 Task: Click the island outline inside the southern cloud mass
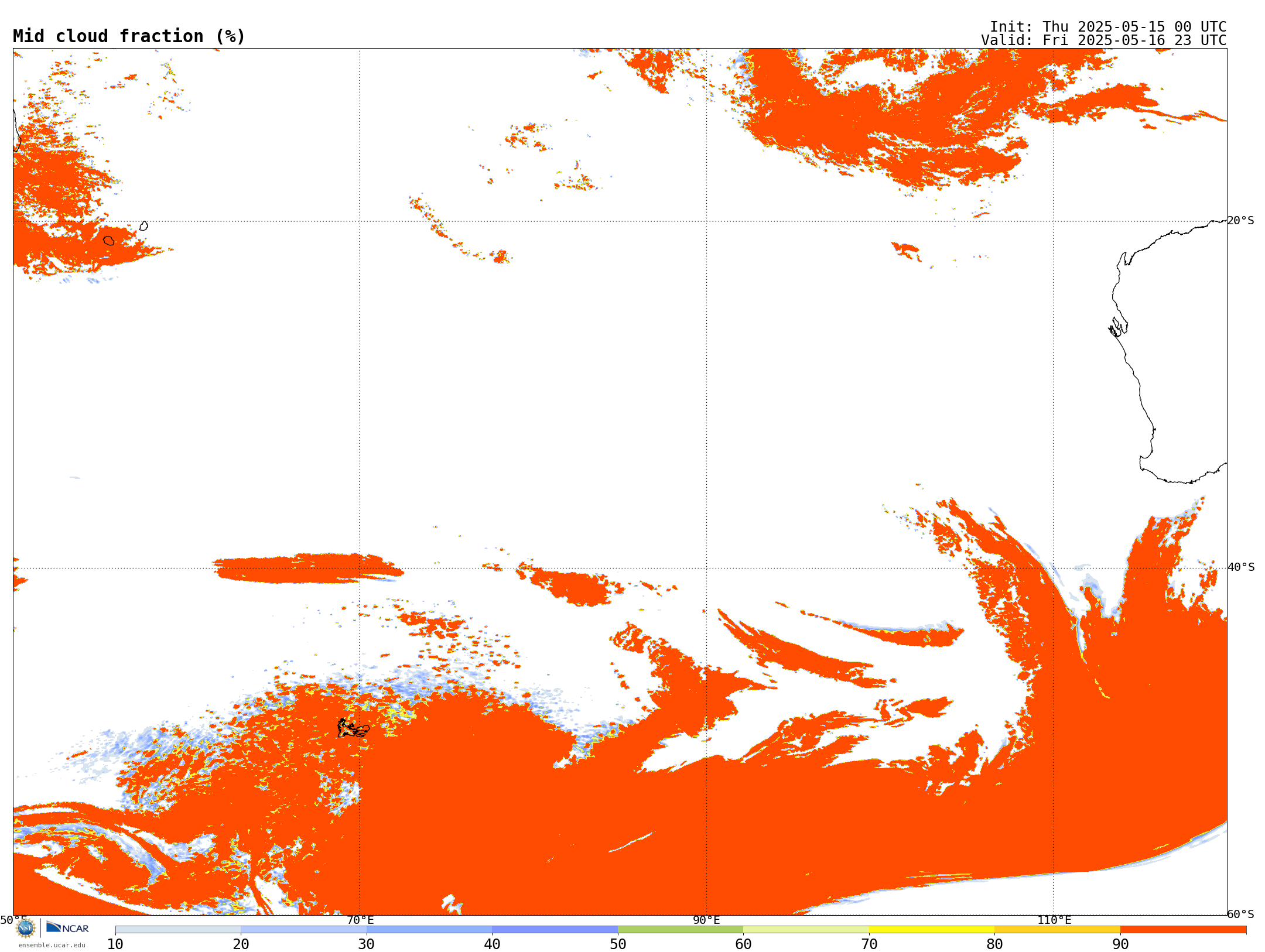click(x=353, y=728)
